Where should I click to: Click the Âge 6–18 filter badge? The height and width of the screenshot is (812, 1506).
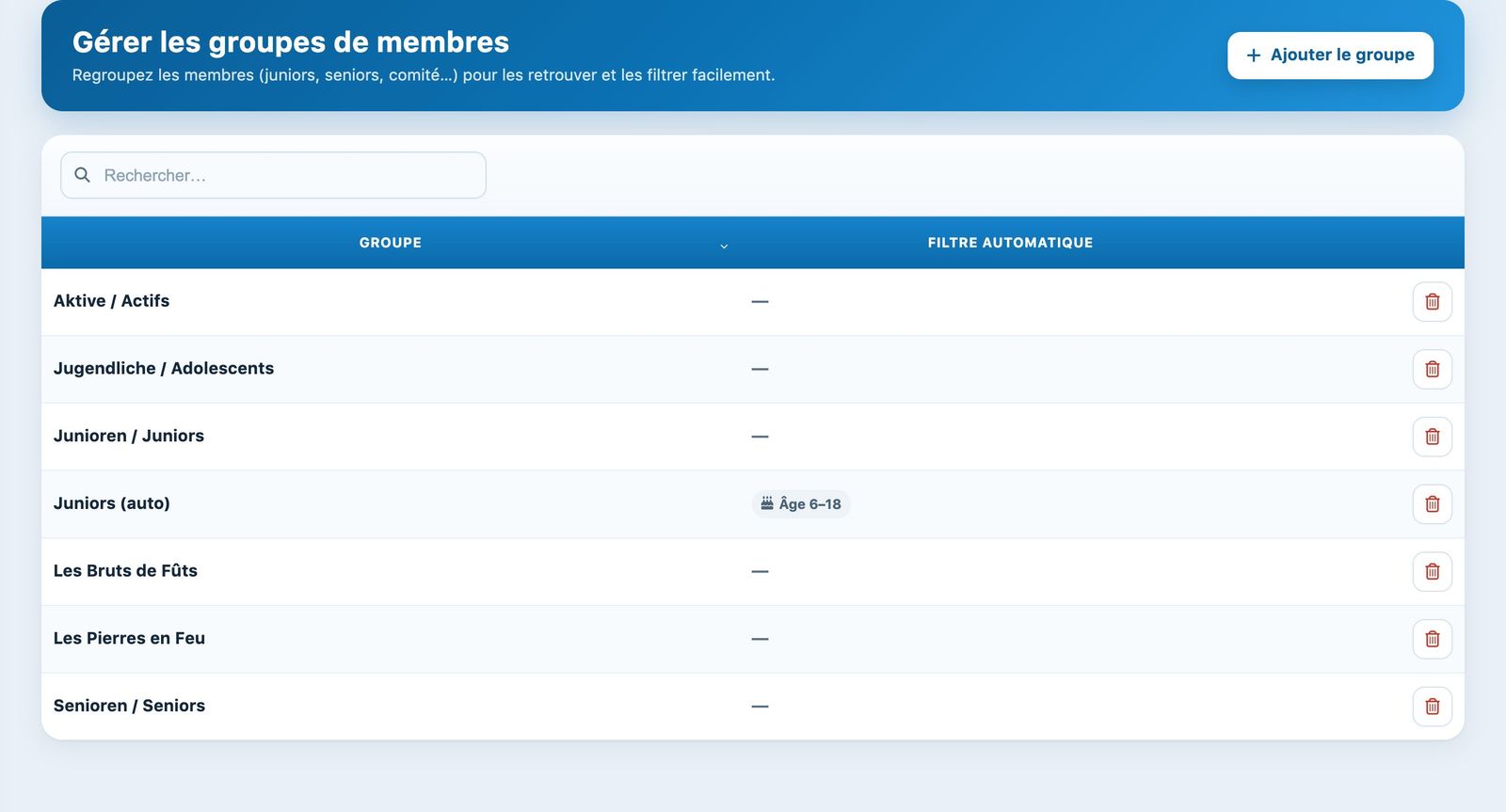click(801, 504)
